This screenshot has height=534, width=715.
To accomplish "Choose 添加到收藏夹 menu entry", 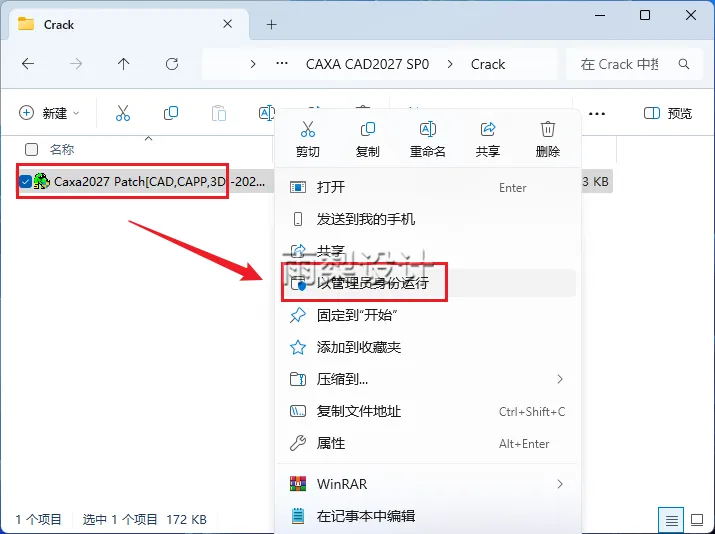I will point(429,347).
